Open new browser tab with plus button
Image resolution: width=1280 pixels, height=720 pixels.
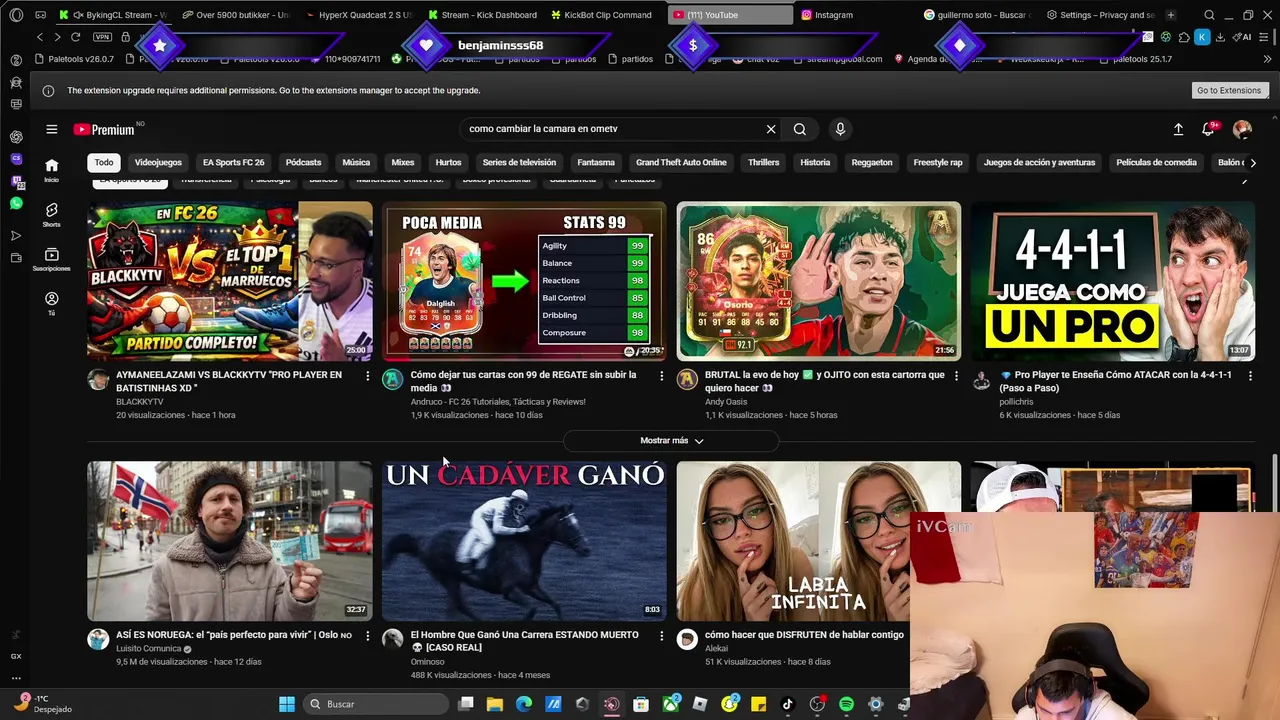[x=1170, y=15]
